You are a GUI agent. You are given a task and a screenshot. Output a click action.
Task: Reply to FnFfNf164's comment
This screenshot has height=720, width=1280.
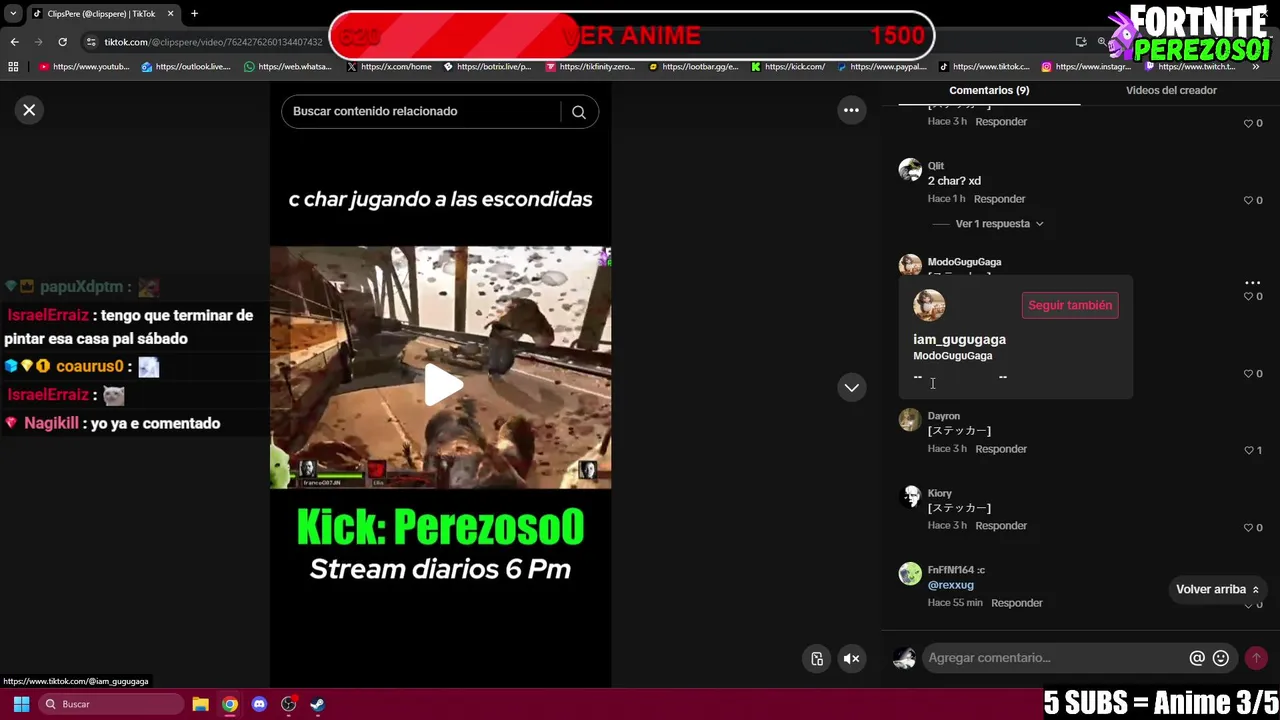pyautogui.click(x=1017, y=603)
